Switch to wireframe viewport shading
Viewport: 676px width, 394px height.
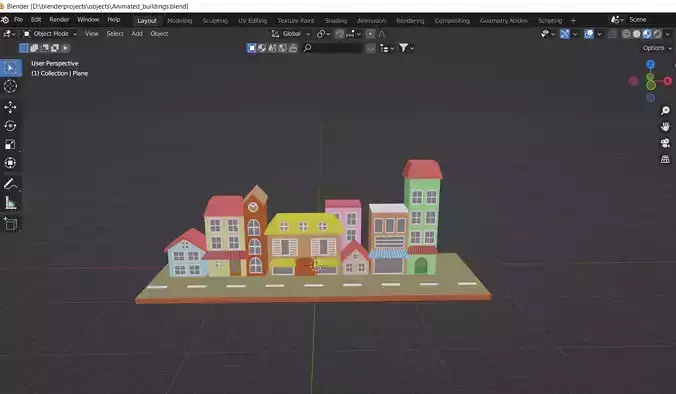626,34
